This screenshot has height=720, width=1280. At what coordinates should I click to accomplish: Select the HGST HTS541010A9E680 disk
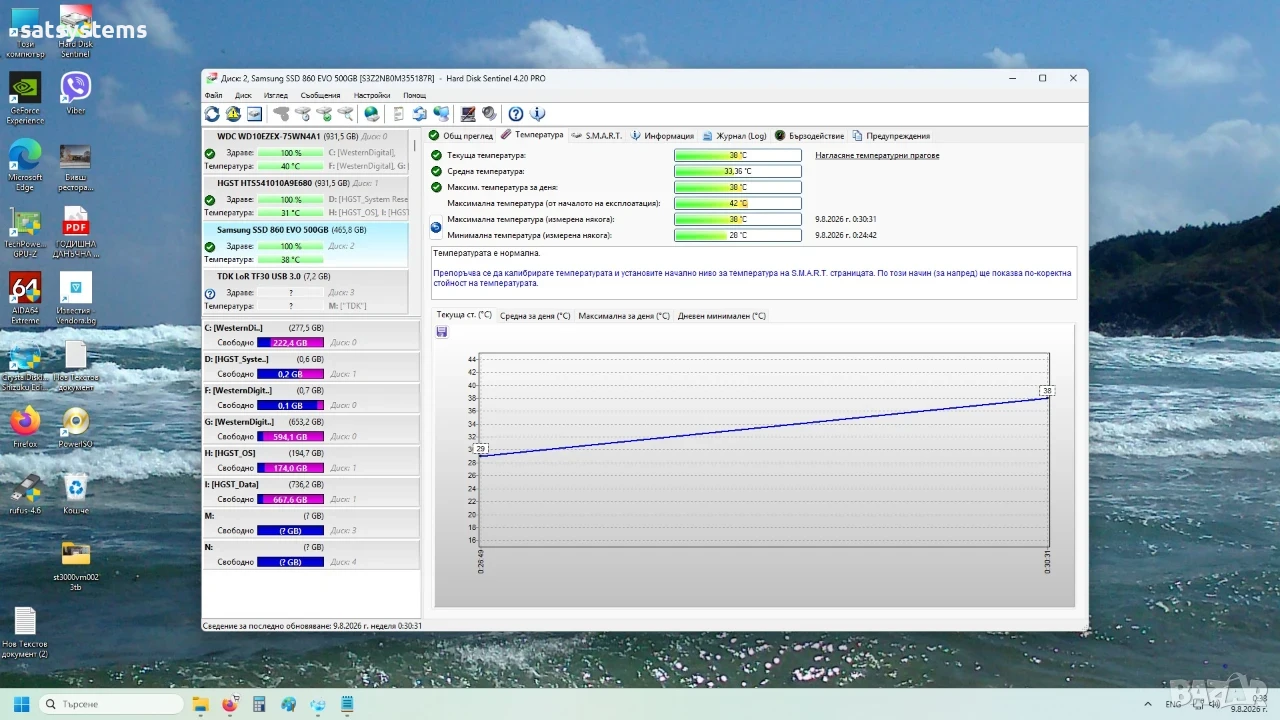pos(306,198)
